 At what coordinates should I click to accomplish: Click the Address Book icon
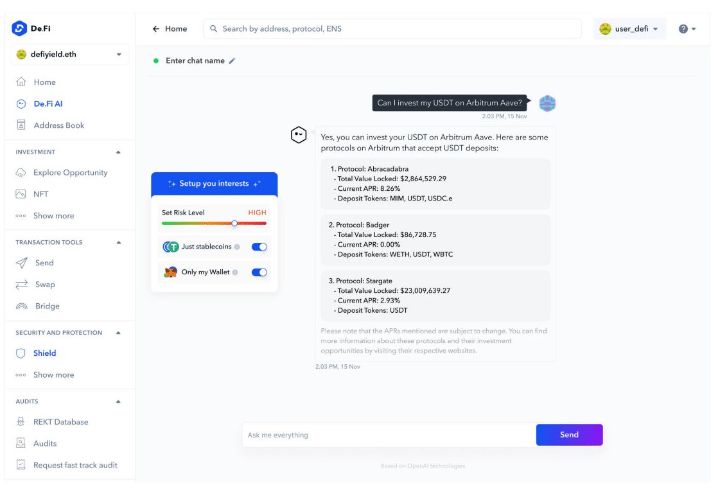click(21, 125)
